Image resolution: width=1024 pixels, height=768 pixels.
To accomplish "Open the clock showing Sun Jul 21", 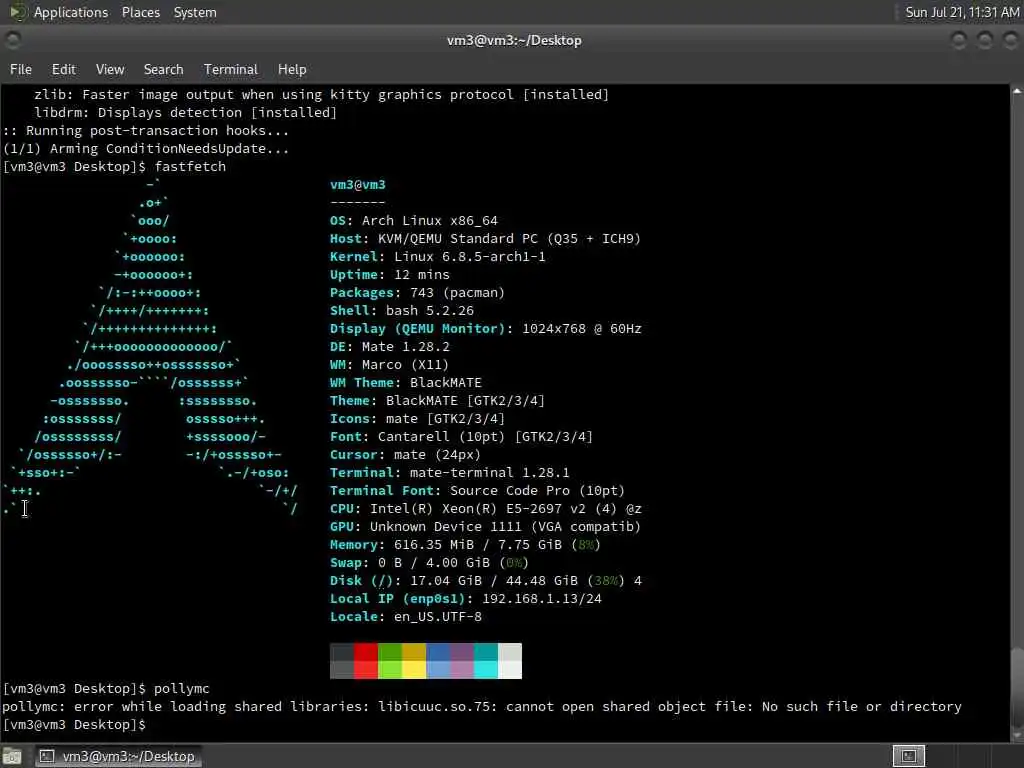I will [x=962, y=12].
